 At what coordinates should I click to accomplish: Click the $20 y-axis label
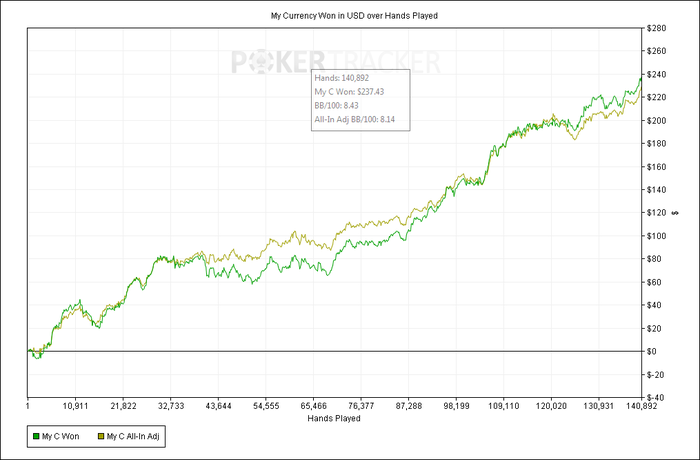pos(654,329)
